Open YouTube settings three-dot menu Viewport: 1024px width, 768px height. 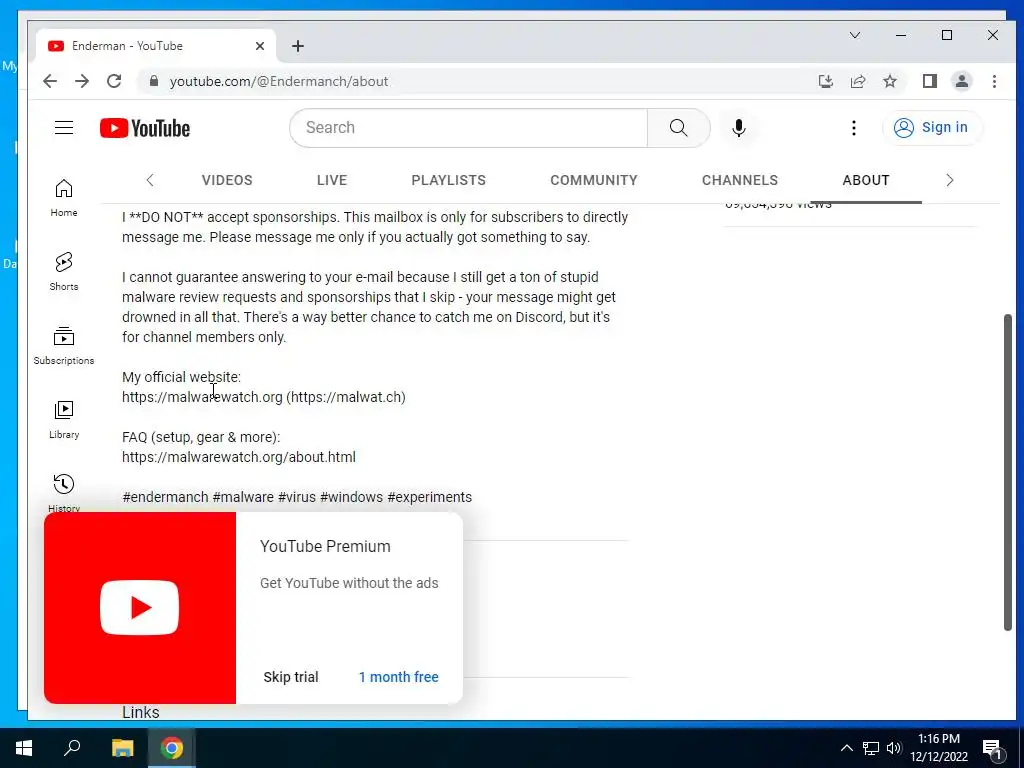point(854,127)
